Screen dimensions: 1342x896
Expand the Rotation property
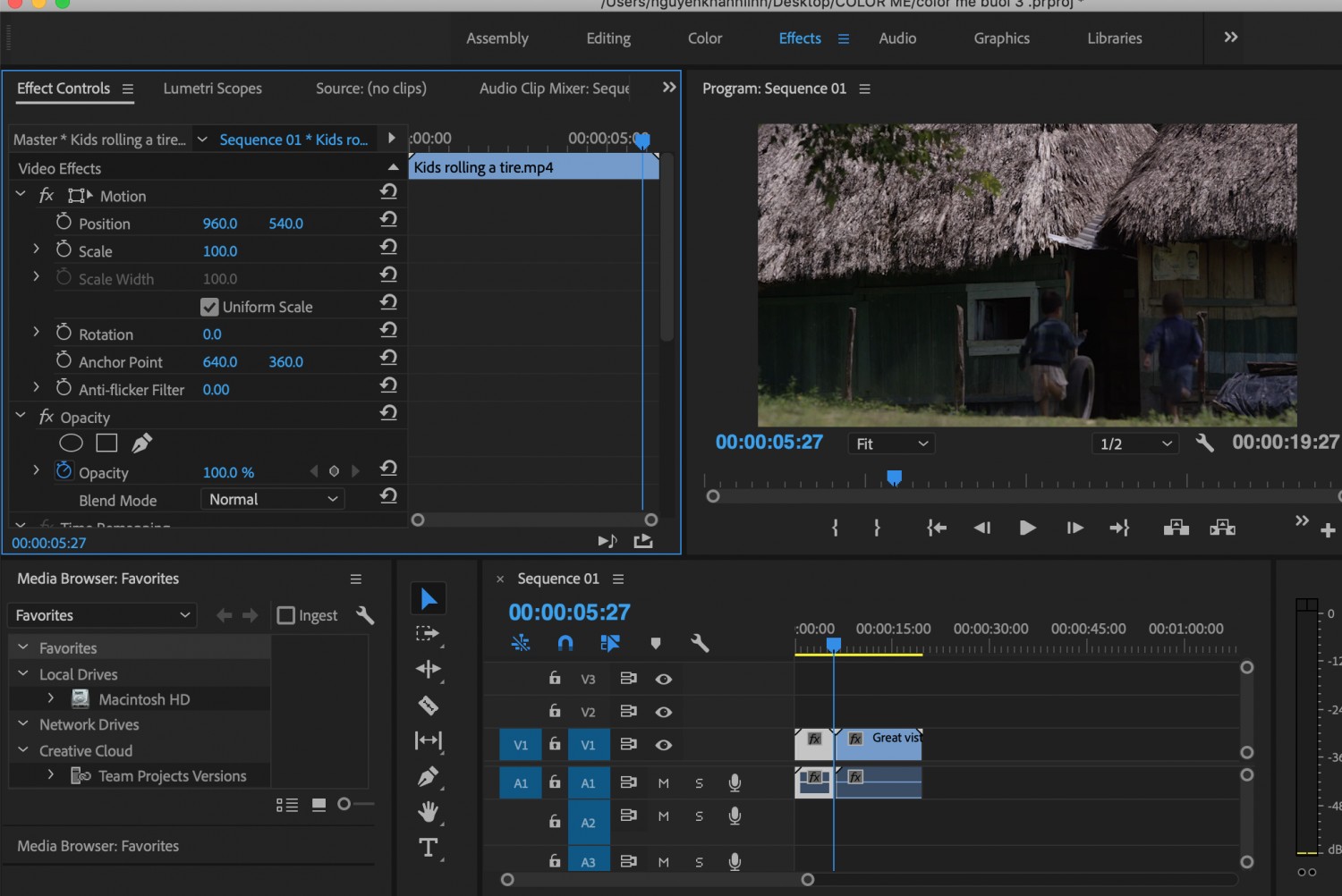36,332
